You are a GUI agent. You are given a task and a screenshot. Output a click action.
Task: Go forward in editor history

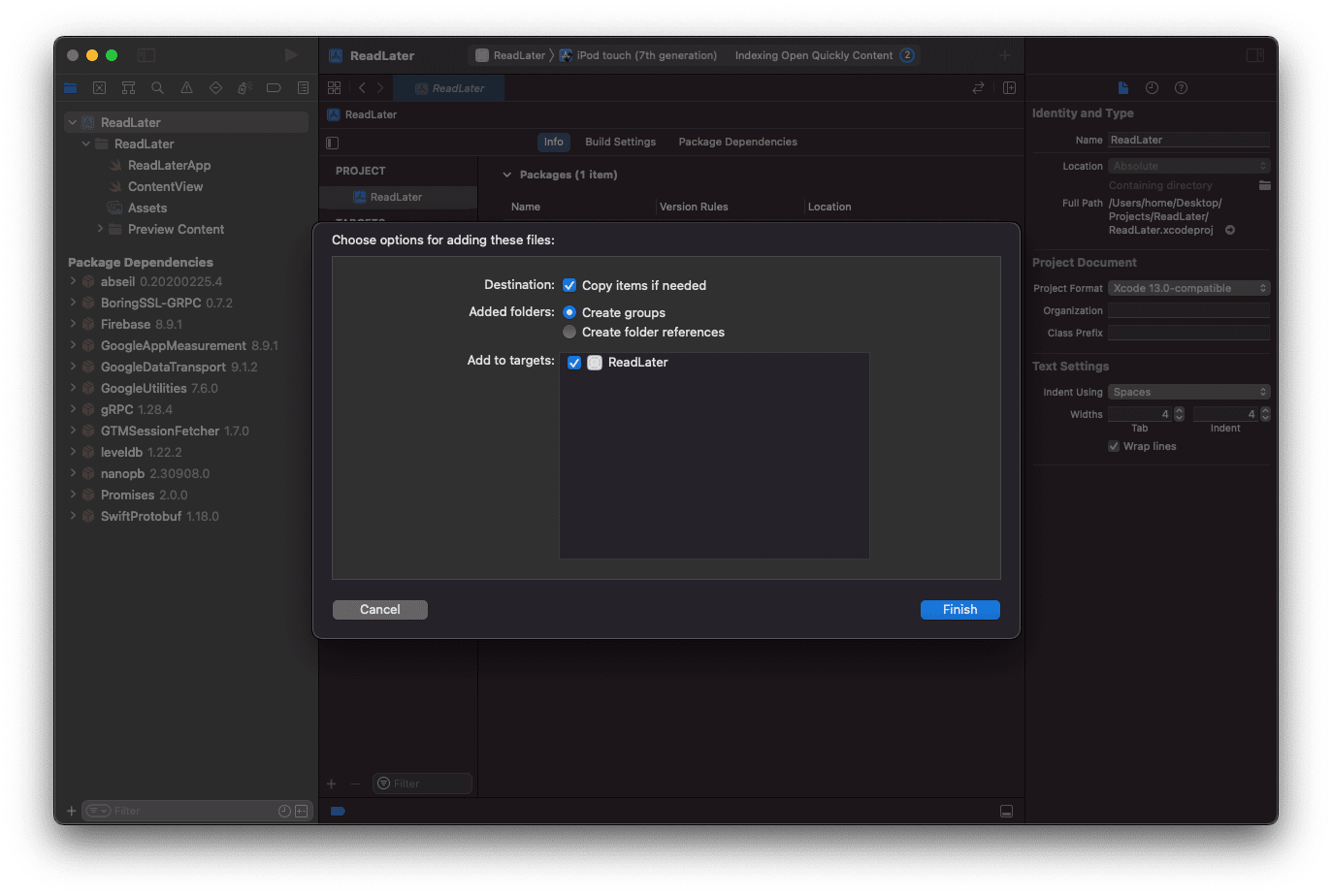pyautogui.click(x=380, y=88)
